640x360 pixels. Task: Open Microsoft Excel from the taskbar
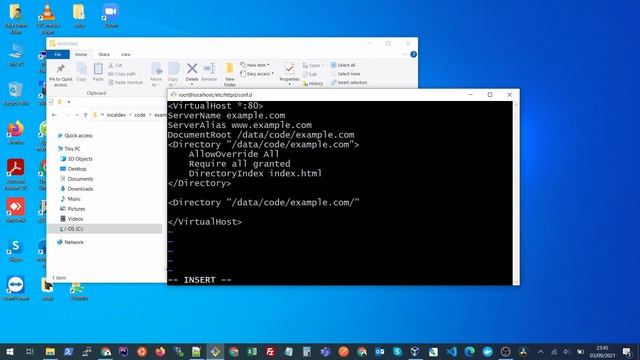coord(252,351)
